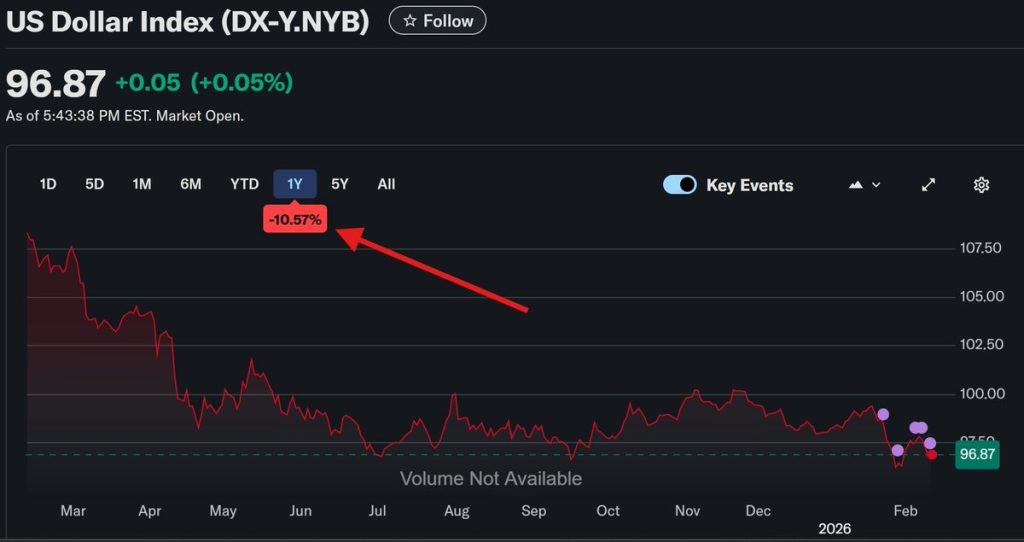This screenshot has height=542, width=1024.
Task: Open the chart type dropdown chevron
Action: click(x=877, y=185)
